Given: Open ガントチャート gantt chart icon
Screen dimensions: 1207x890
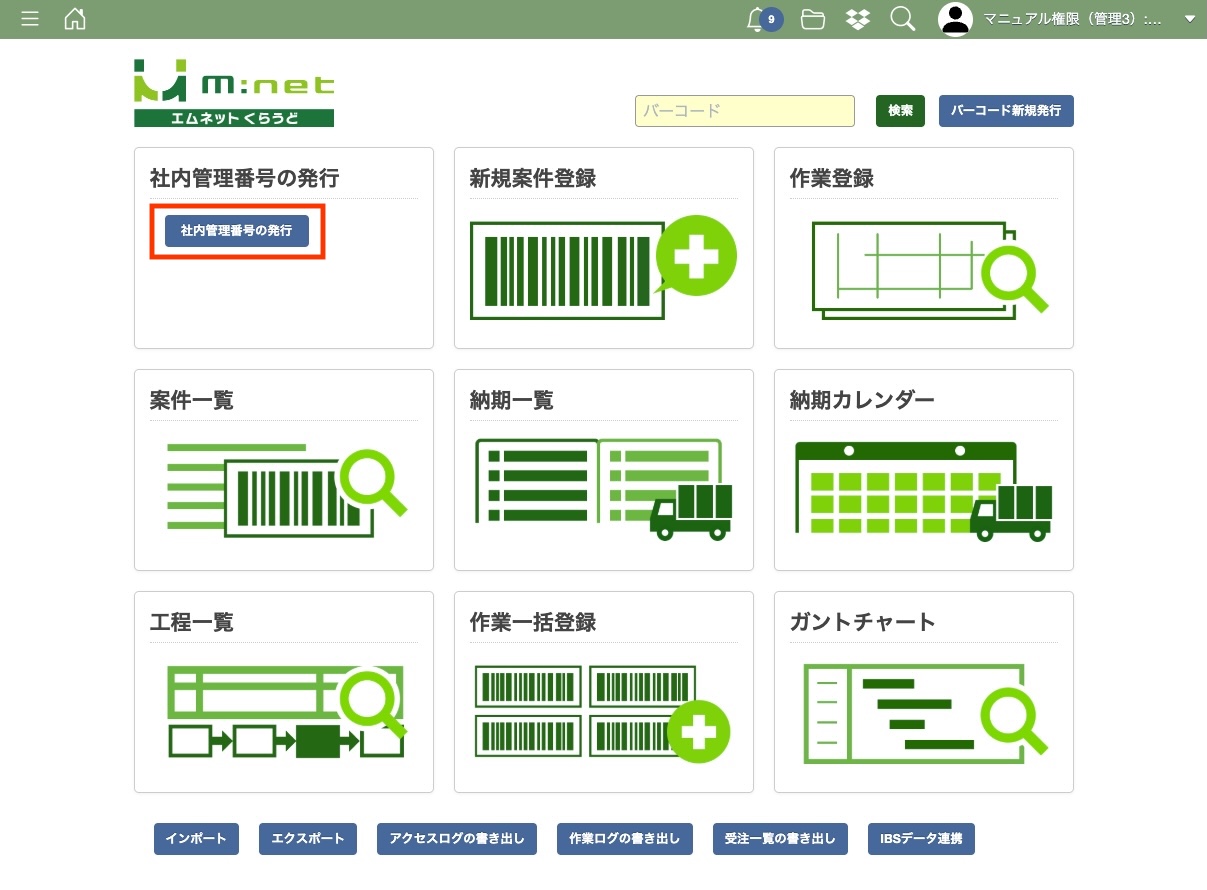Looking at the screenshot, I should click(x=923, y=712).
